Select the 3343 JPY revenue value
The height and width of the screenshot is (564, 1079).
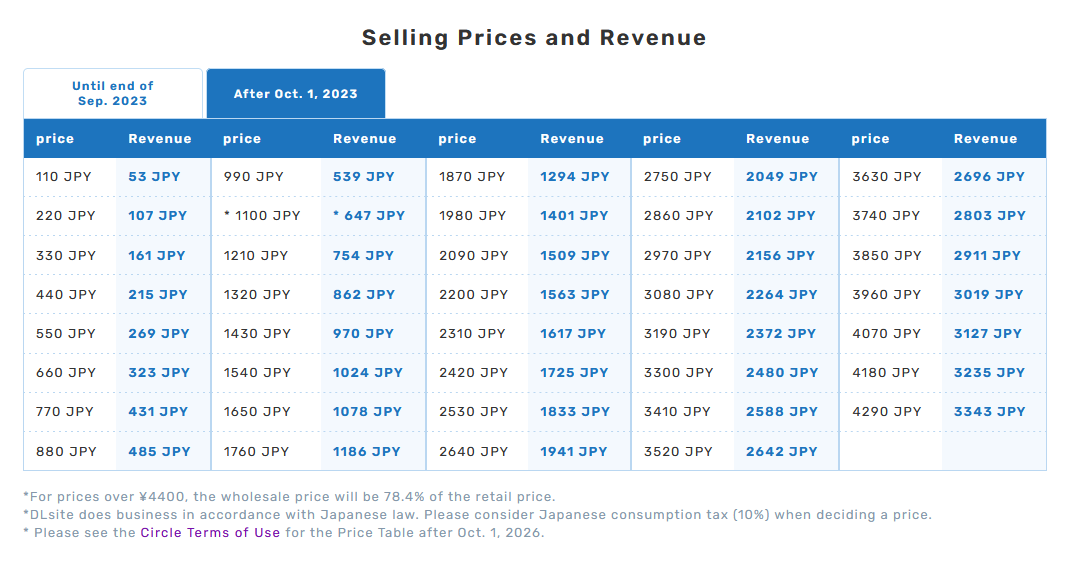click(x=989, y=412)
